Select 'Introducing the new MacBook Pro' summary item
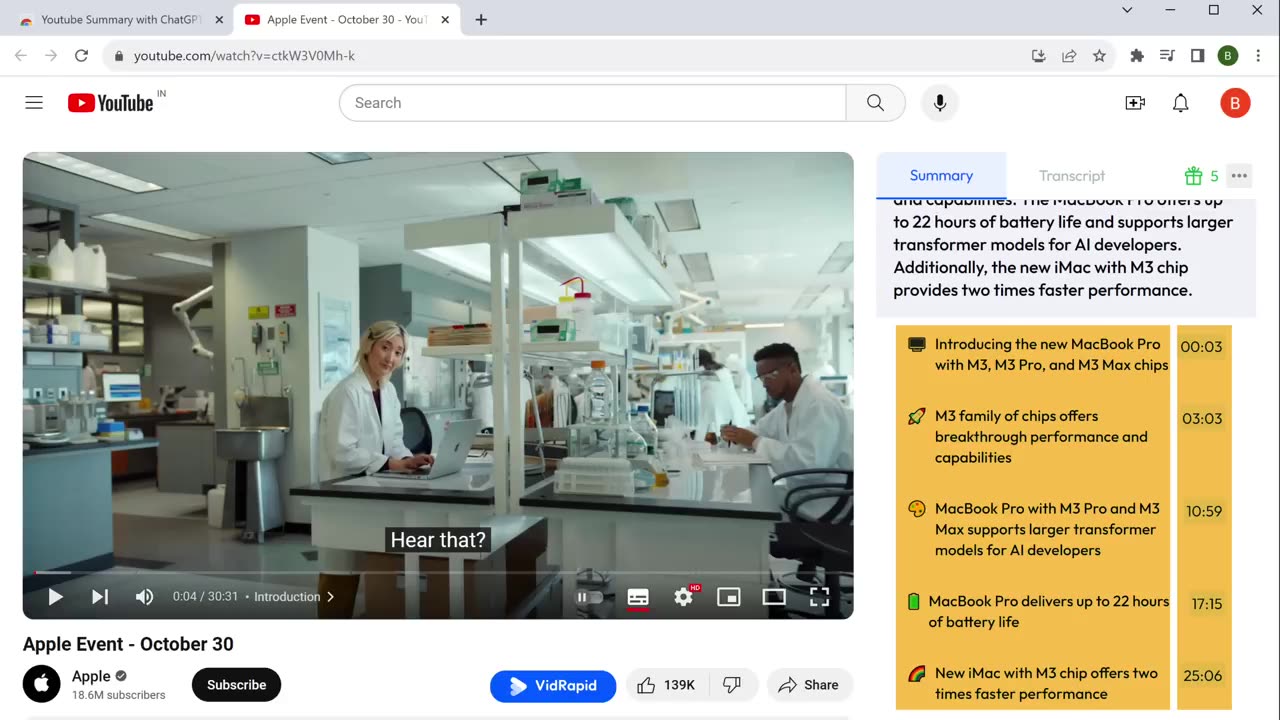The height and width of the screenshot is (720, 1280). point(1051,354)
